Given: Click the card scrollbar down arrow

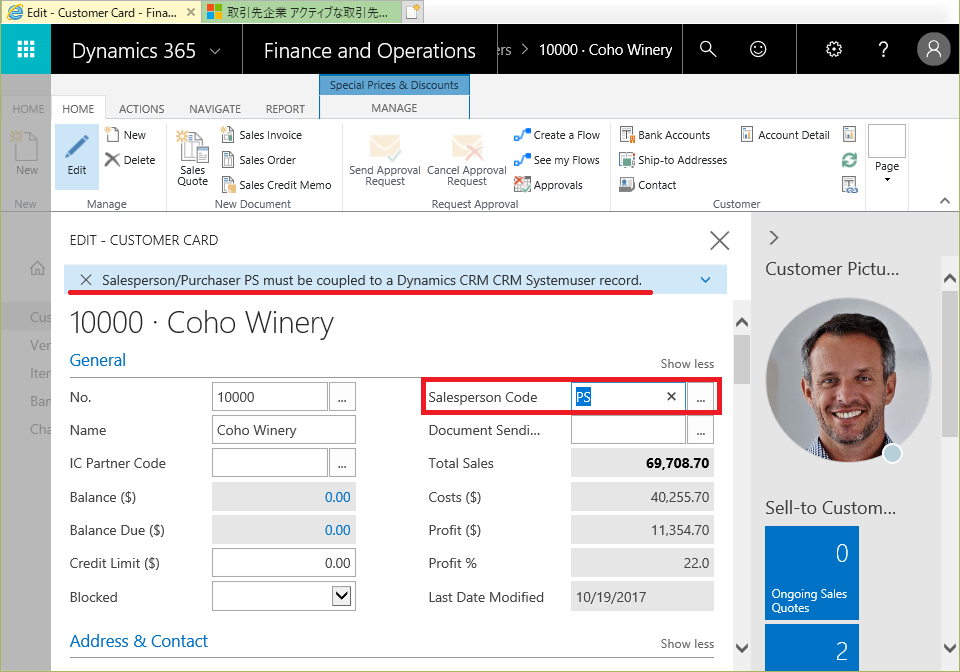Looking at the screenshot, I should coord(741,648).
